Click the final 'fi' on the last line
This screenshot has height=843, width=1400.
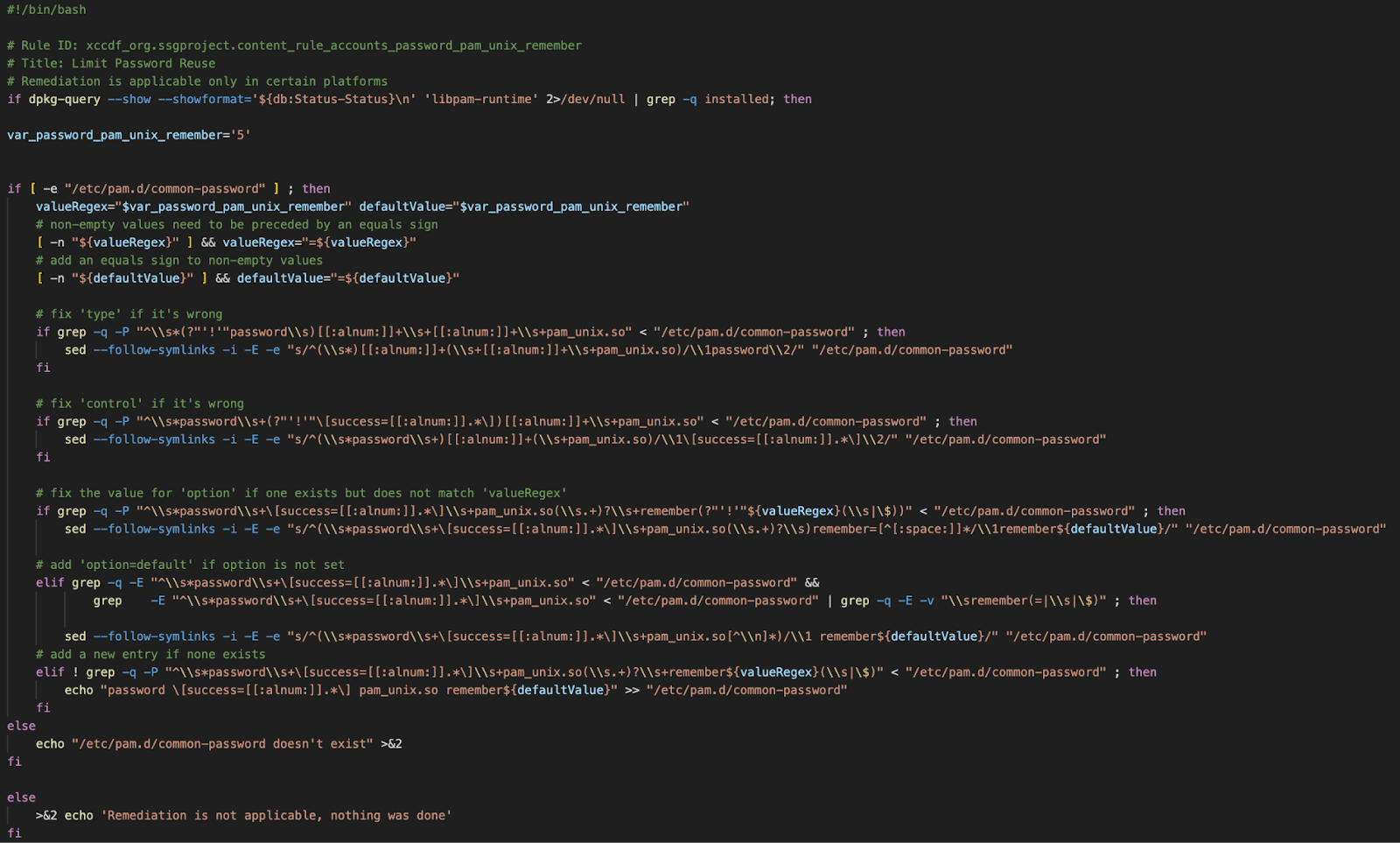pos(14,833)
